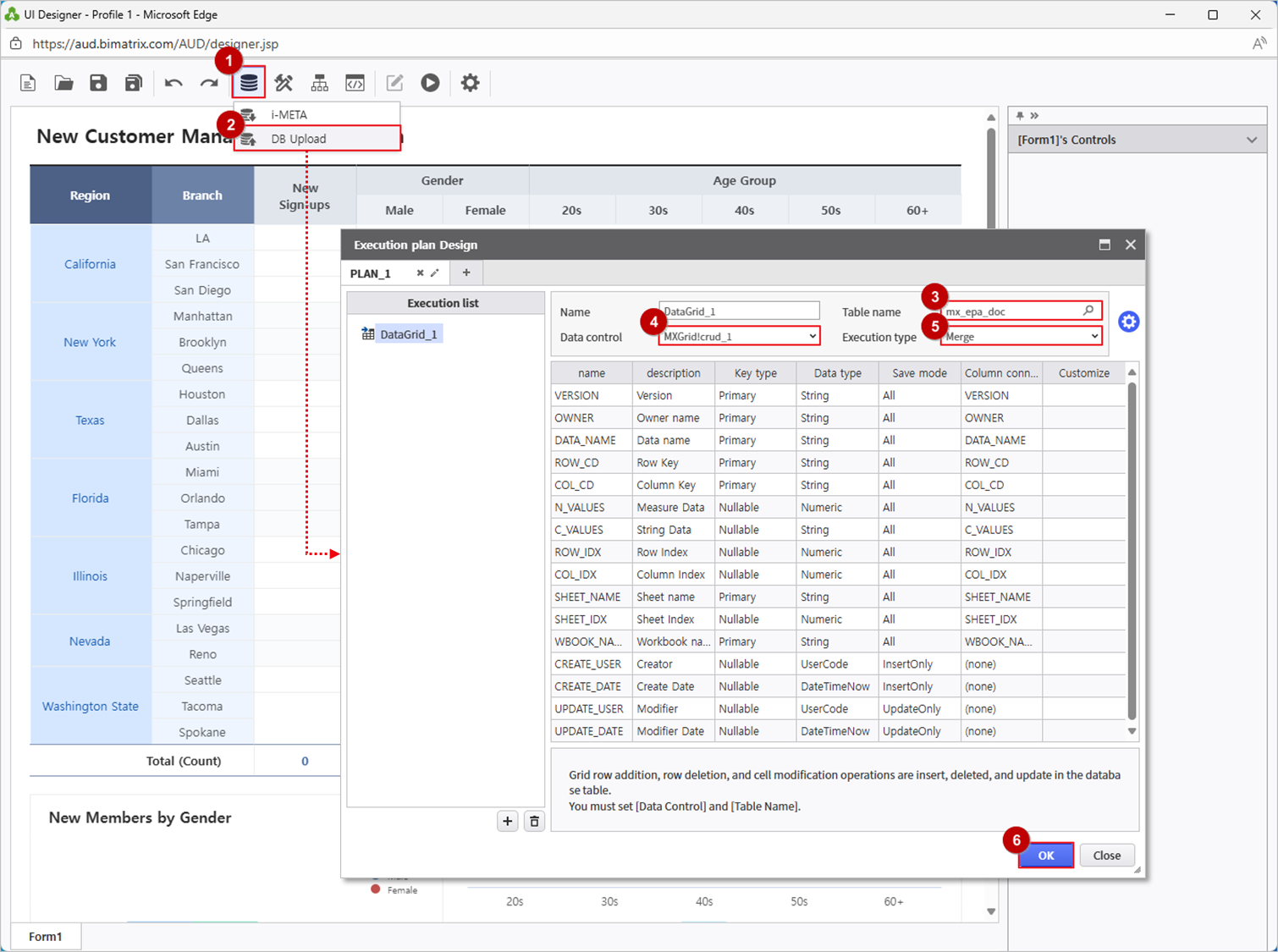Open Designer settings with the gear icon
The height and width of the screenshot is (952, 1278).
click(470, 82)
